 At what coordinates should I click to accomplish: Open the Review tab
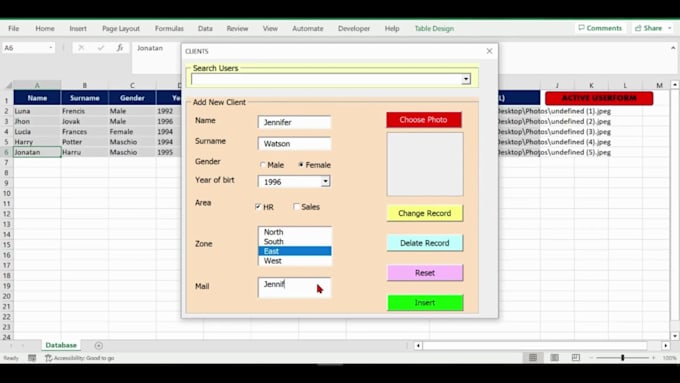[237, 29]
